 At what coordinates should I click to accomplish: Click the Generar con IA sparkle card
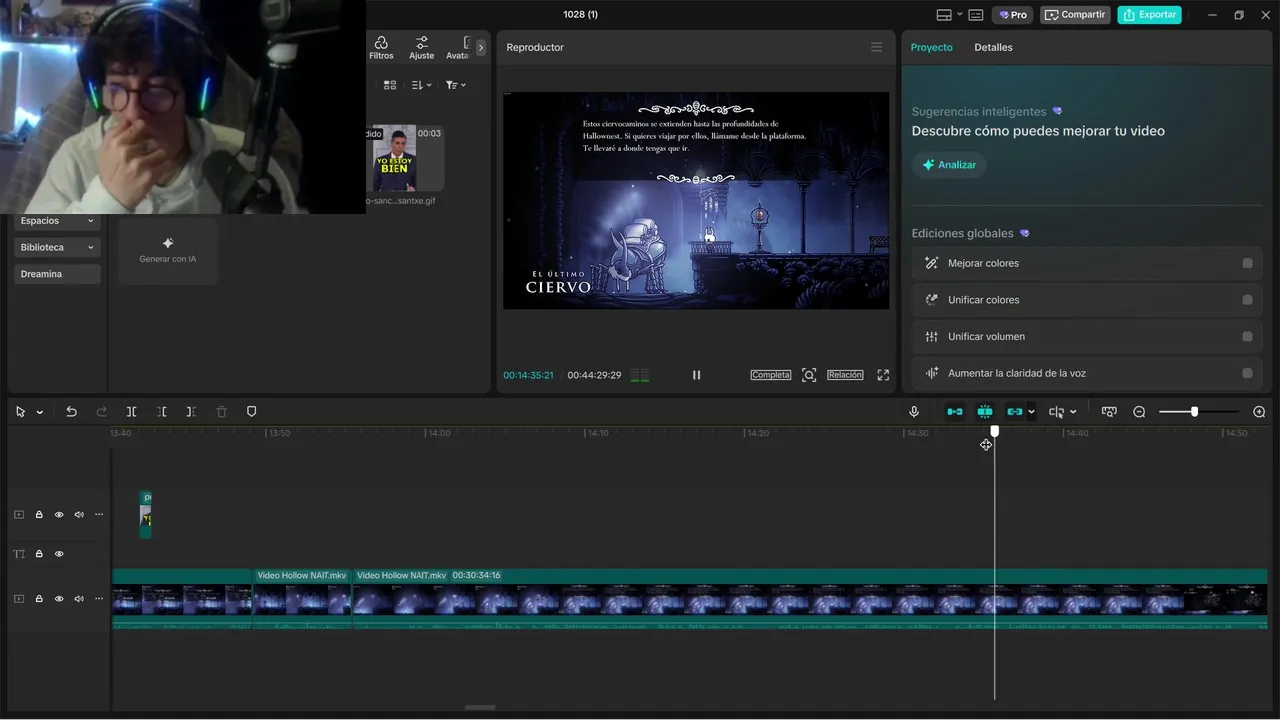[168, 250]
